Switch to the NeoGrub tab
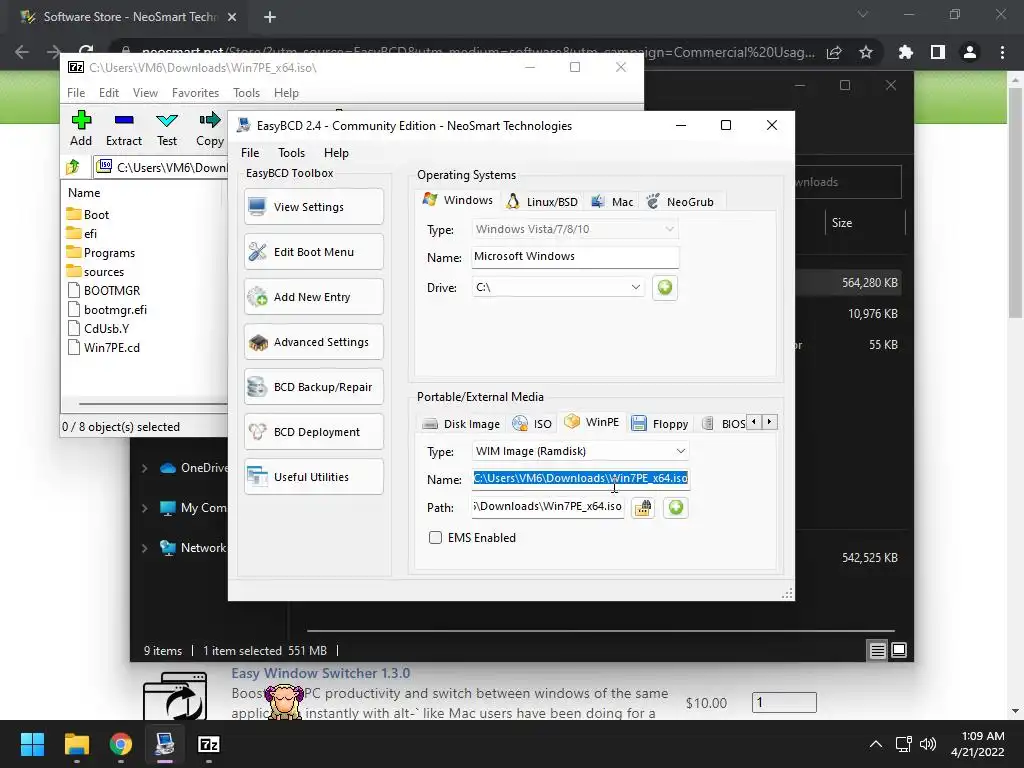This screenshot has height=768, width=1024. coord(680,202)
